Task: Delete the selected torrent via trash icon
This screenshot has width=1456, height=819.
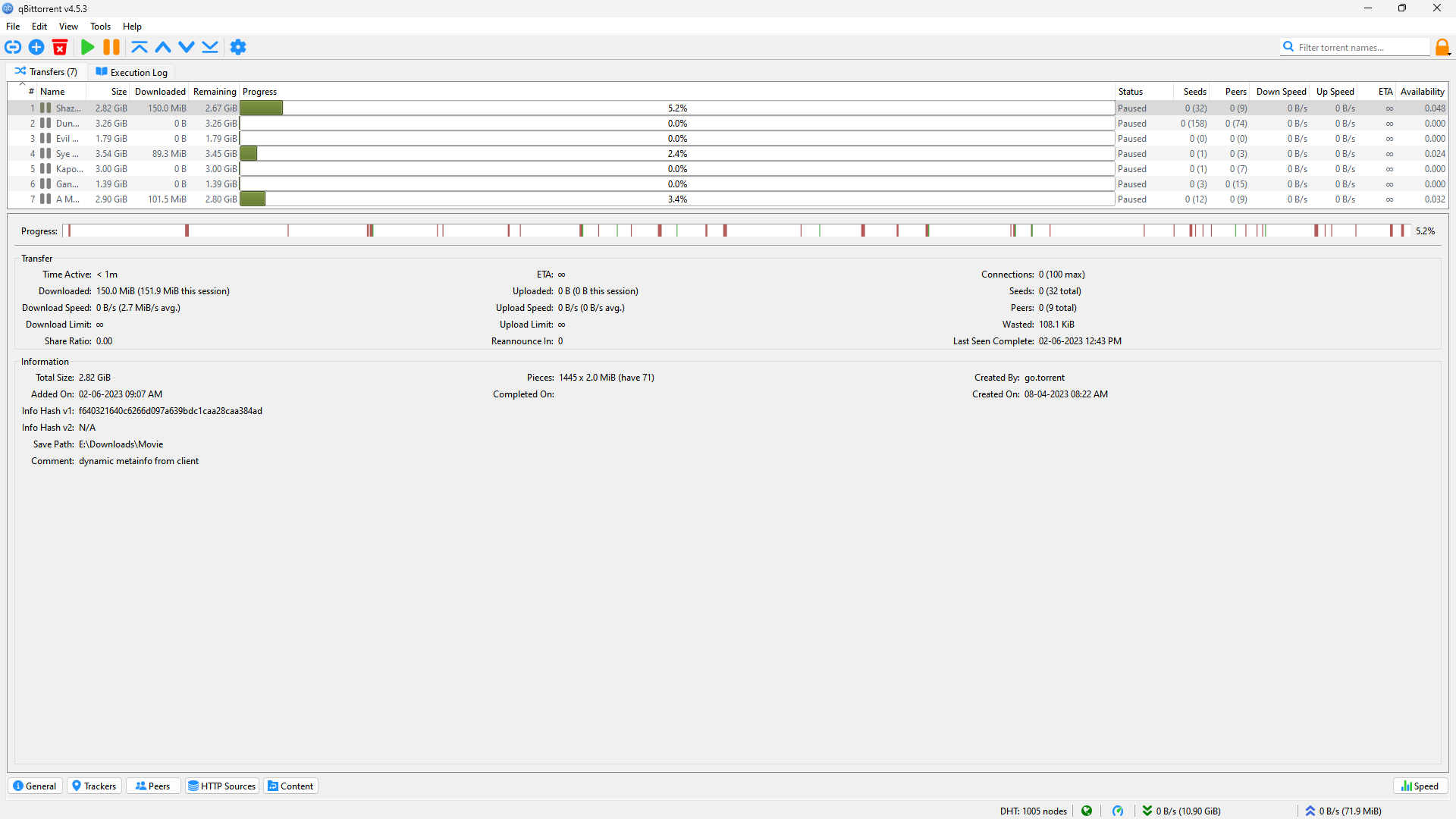Action: [x=60, y=47]
